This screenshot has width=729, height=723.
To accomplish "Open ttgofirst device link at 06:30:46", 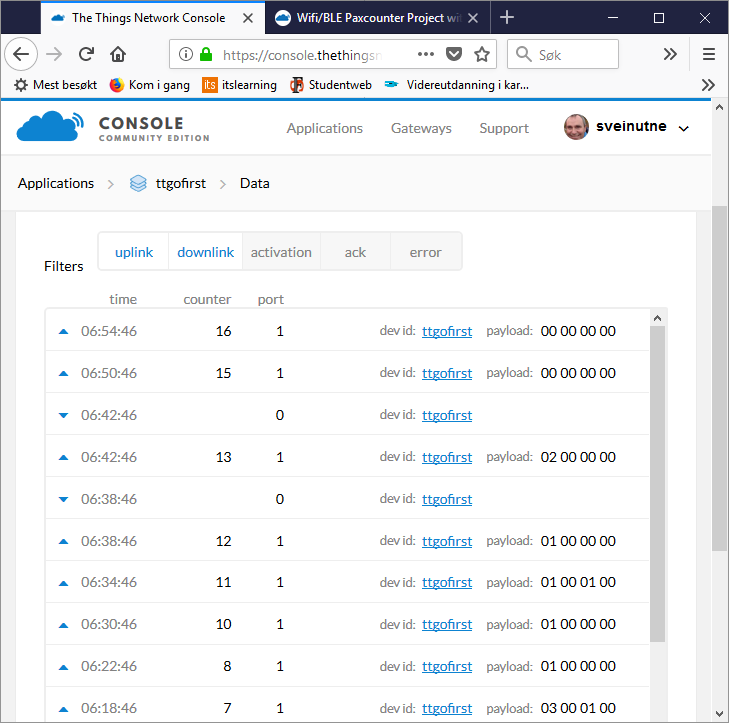I will [447, 624].
